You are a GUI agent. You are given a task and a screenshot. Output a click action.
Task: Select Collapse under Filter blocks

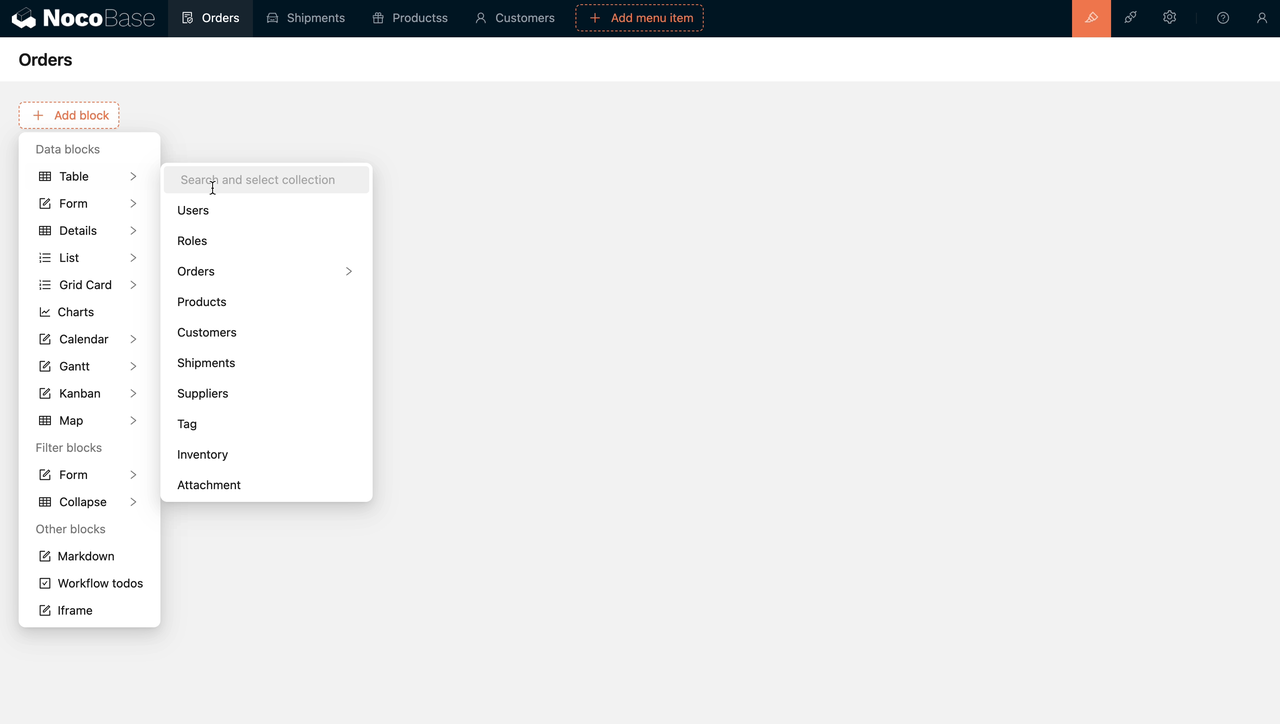coord(89,502)
